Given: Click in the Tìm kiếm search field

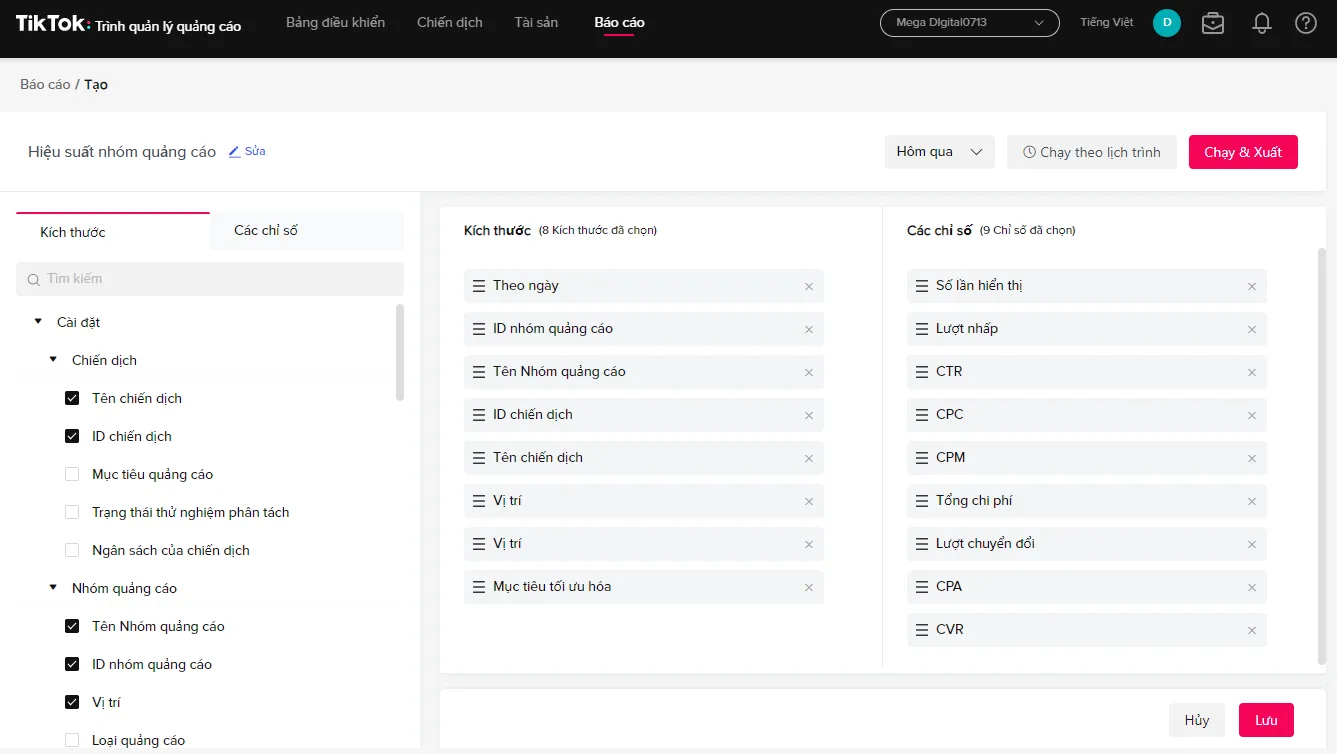Looking at the screenshot, I should tap(210, 279).
